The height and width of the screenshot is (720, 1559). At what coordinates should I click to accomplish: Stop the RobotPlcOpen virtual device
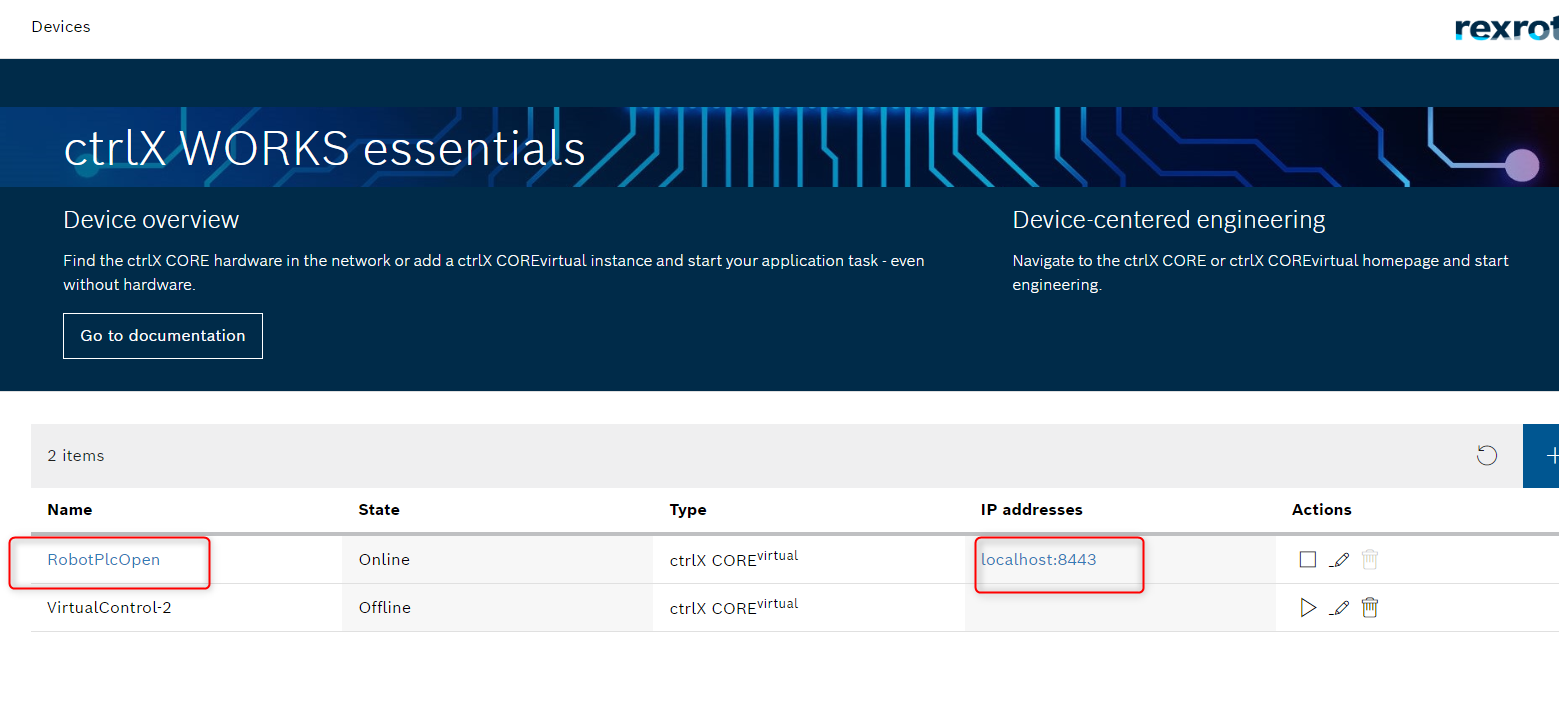tap(1307, 560)
